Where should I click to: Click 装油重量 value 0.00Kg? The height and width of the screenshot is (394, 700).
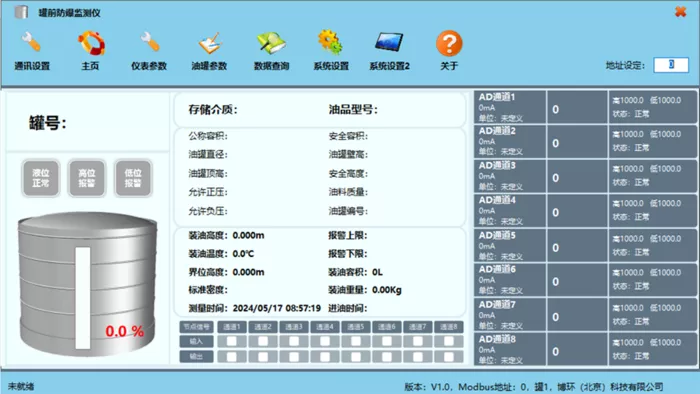point(387,290)
